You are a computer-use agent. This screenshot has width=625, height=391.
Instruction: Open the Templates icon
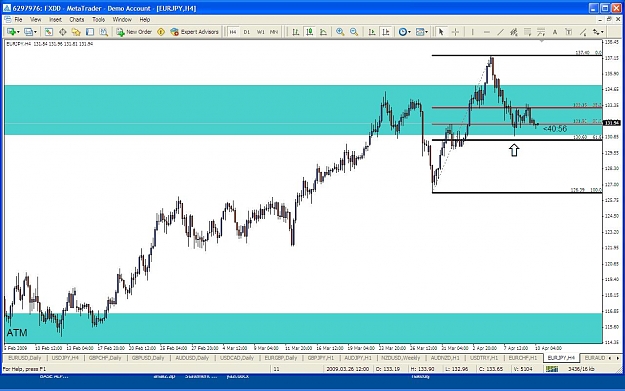pyautogui.click(x=420, y=32)
